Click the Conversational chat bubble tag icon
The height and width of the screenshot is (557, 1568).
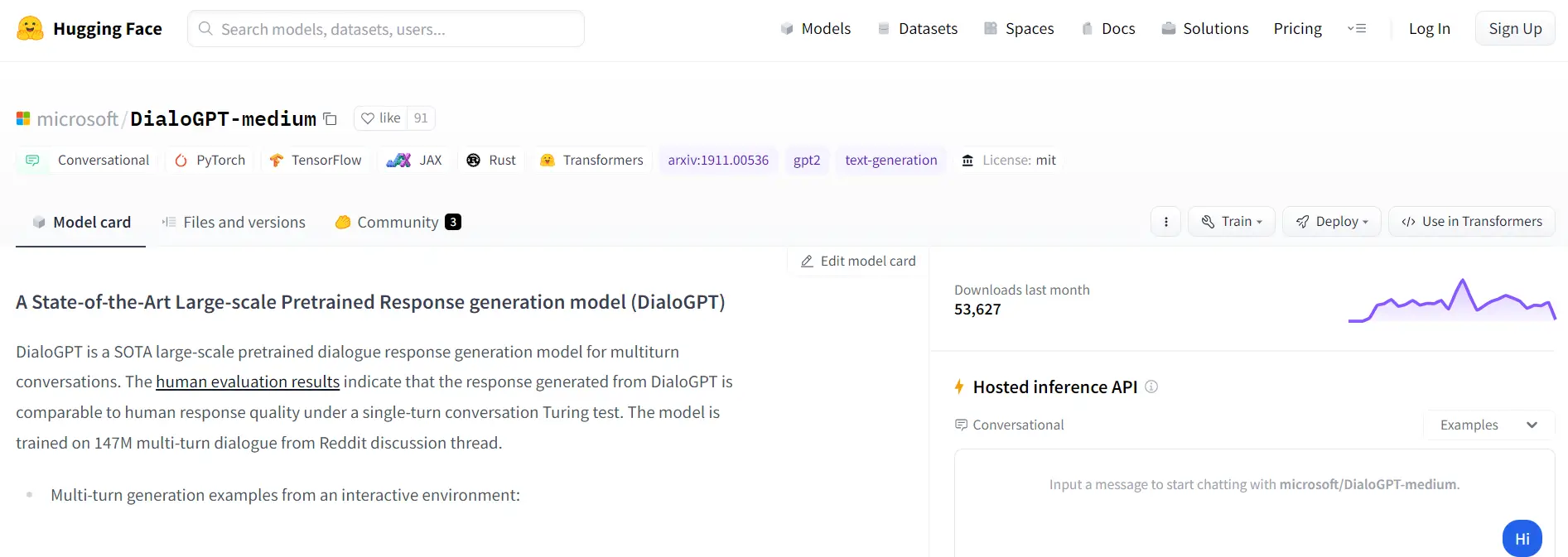pyautogui.click(x=32, y=161)
